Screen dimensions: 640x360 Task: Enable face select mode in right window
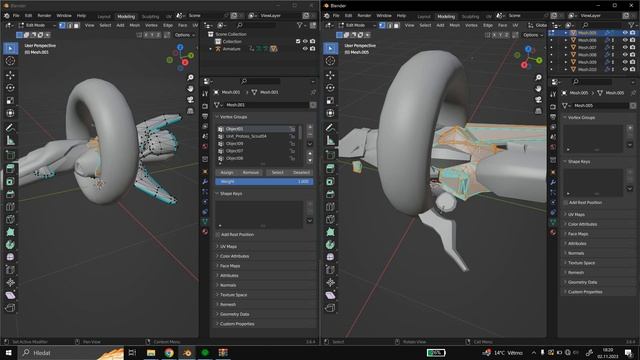point(396,25)
